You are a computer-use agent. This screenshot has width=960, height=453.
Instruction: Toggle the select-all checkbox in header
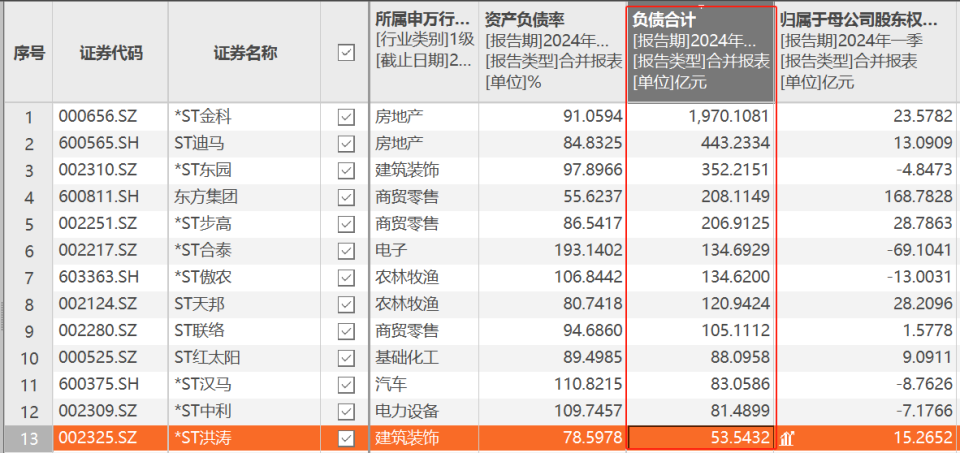[347, 53]
